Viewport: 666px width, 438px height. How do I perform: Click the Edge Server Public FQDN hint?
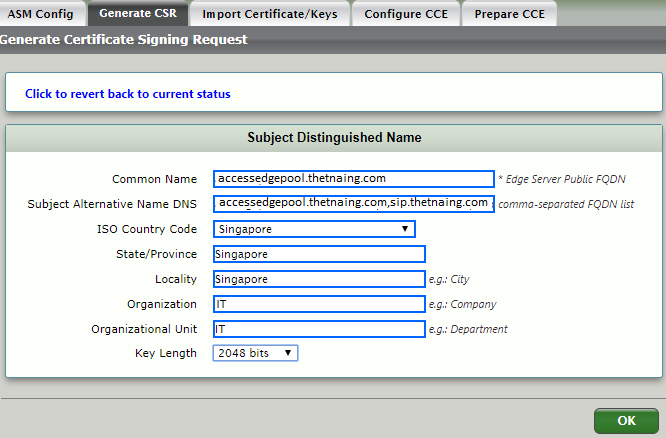coord(562,179)
